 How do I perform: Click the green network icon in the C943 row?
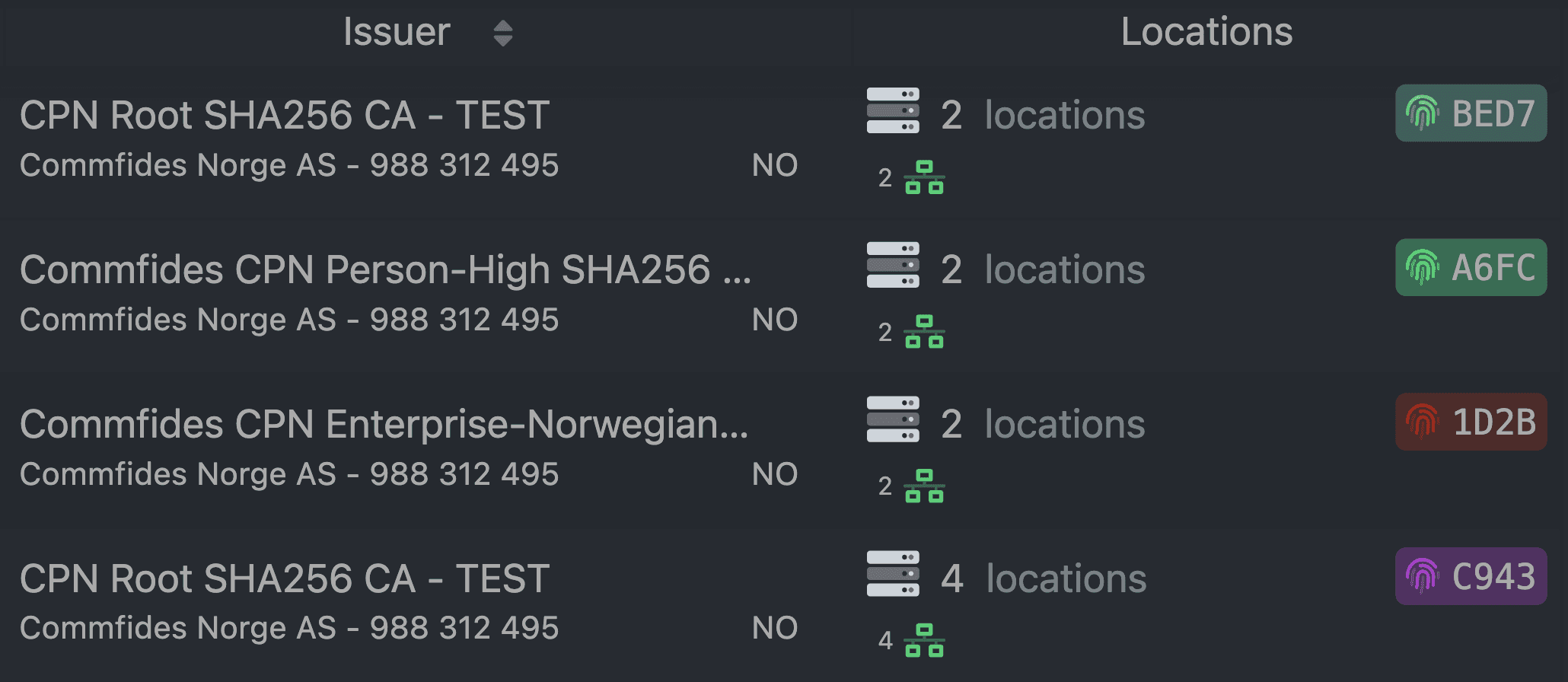pos(924,640)
